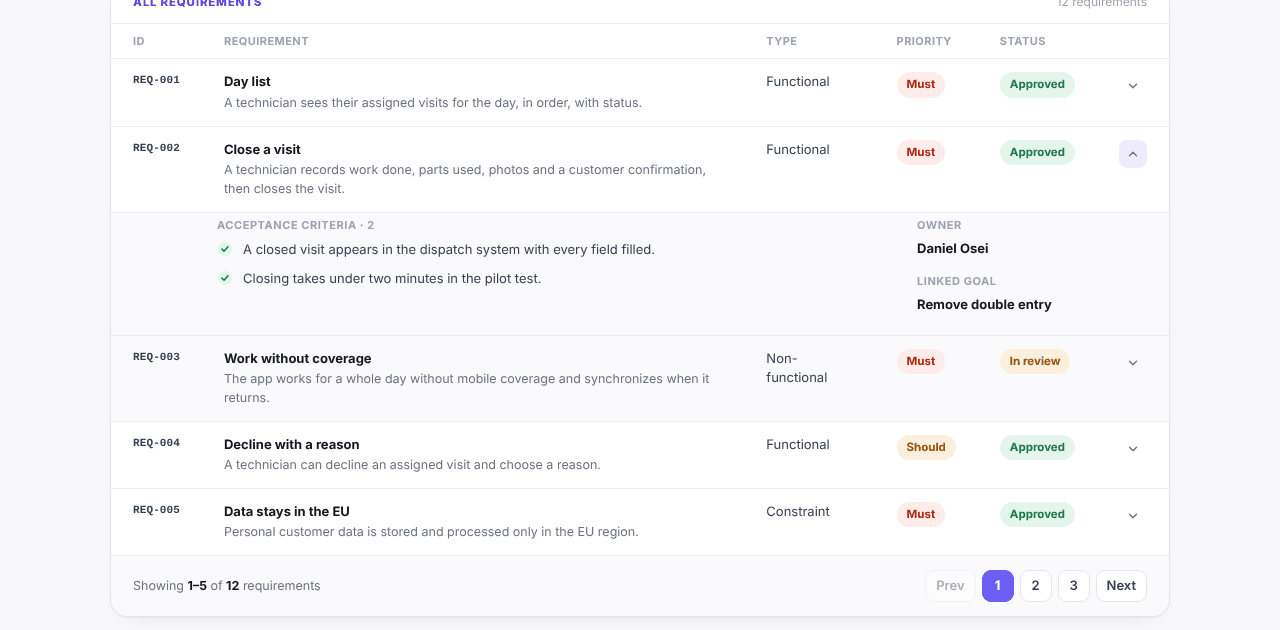Click the green check icon beside the dispatch system criterion
The height and width of the screenshot is (630, 1280).
(225, 249)
